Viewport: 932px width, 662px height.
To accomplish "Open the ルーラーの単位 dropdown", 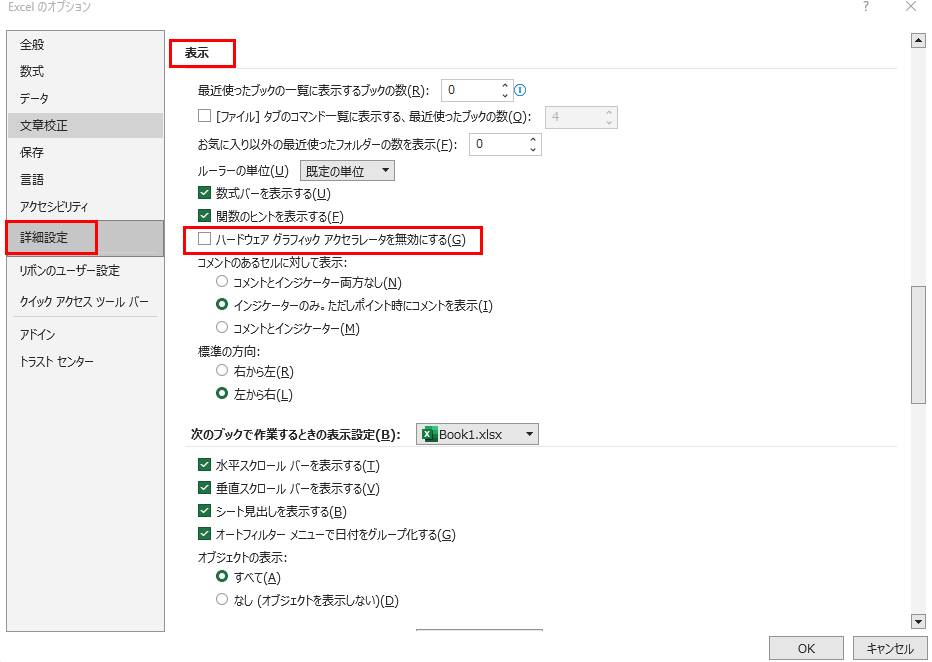I will [347, 171].
